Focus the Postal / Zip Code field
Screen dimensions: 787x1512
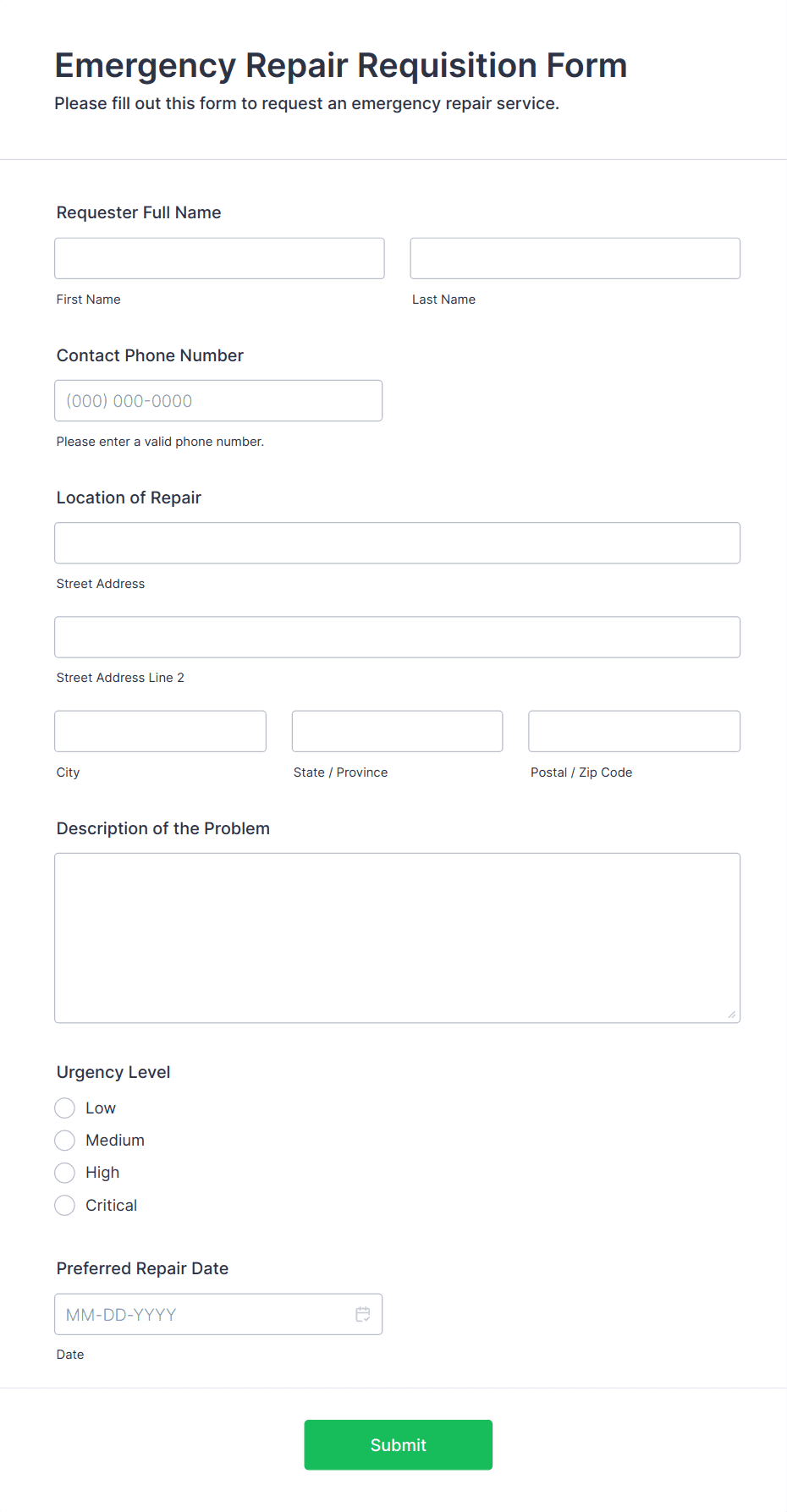point(633,730)
